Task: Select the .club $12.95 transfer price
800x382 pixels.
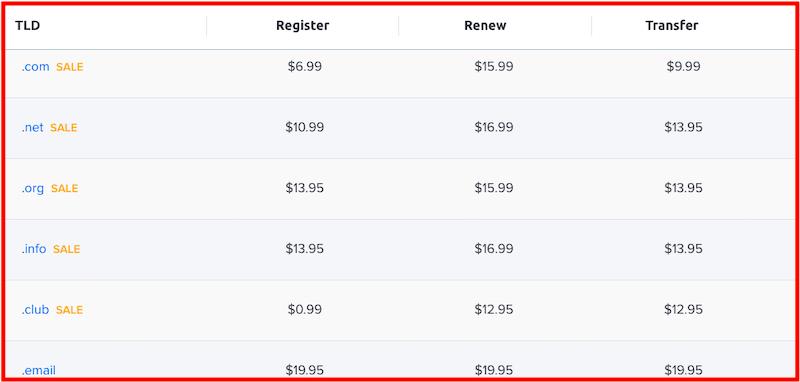Action: [683, 310]
